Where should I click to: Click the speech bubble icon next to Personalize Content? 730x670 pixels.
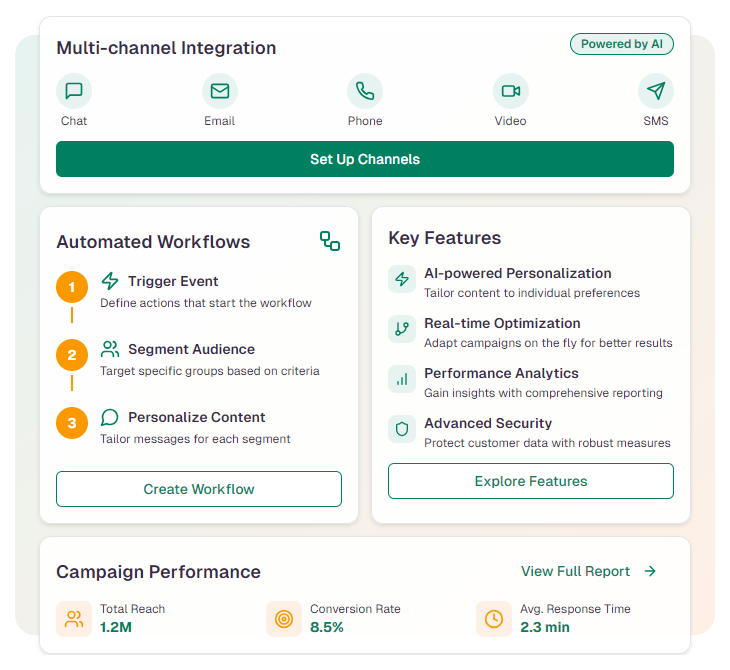pyautogui.click(x=110, y=417)
